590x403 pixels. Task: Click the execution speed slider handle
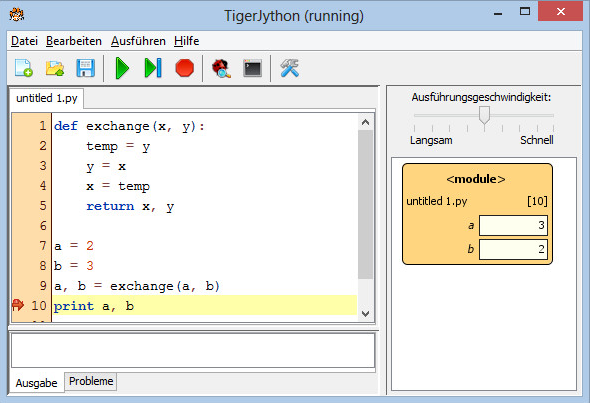tap(484, 115)
